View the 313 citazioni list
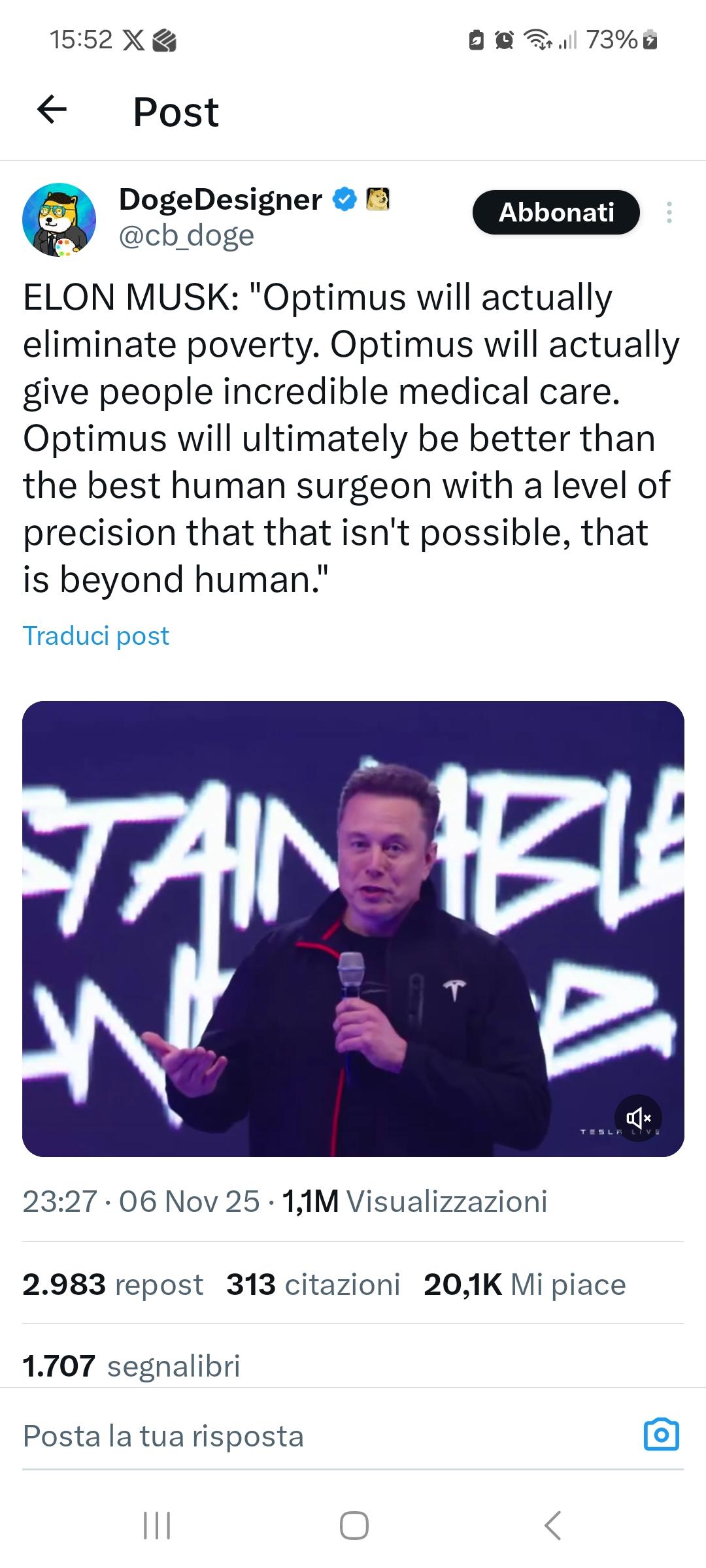The image size is (706, 1568). (x=314, y=1284)
